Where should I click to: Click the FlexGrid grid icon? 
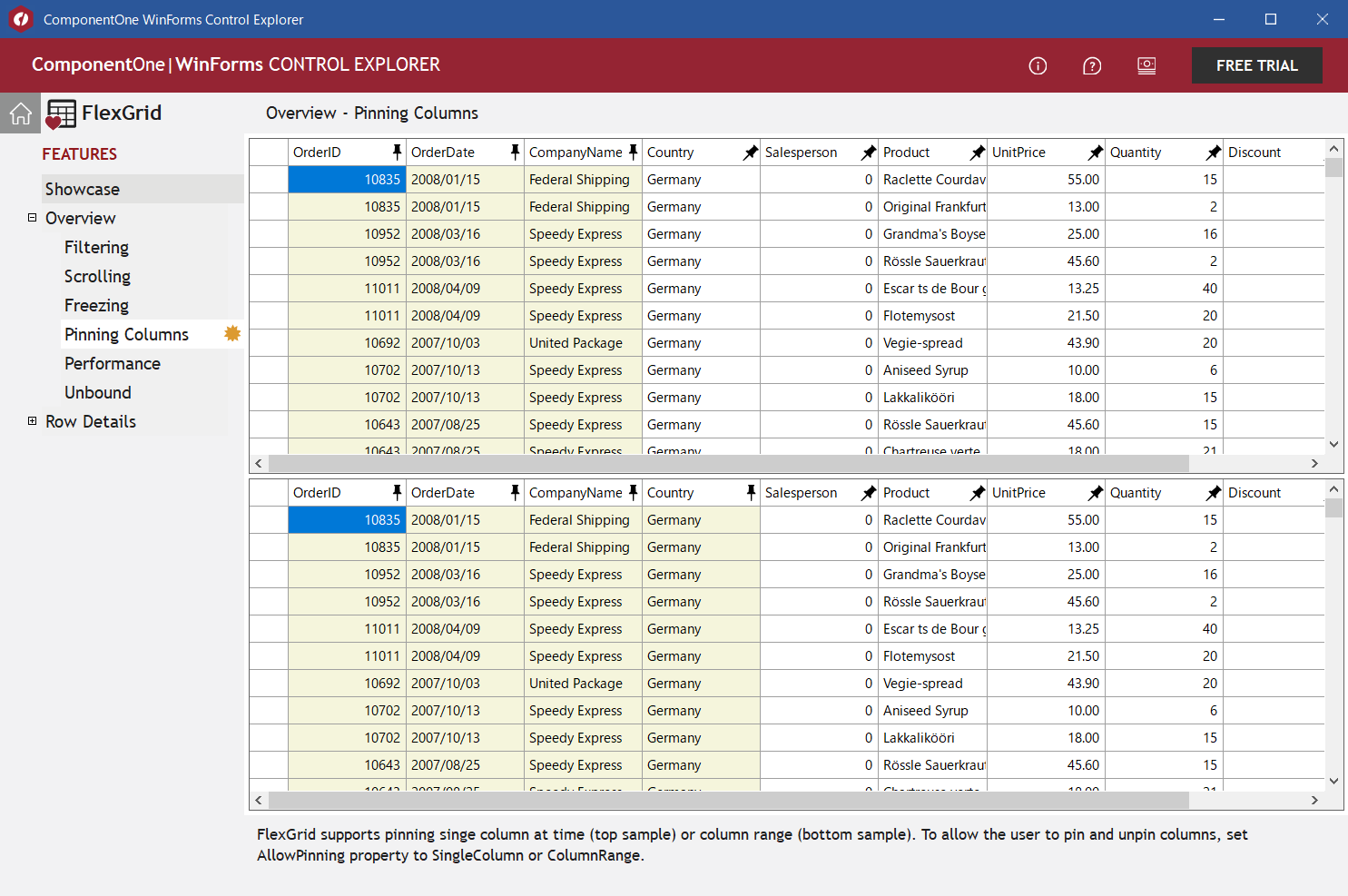(61, 113)
